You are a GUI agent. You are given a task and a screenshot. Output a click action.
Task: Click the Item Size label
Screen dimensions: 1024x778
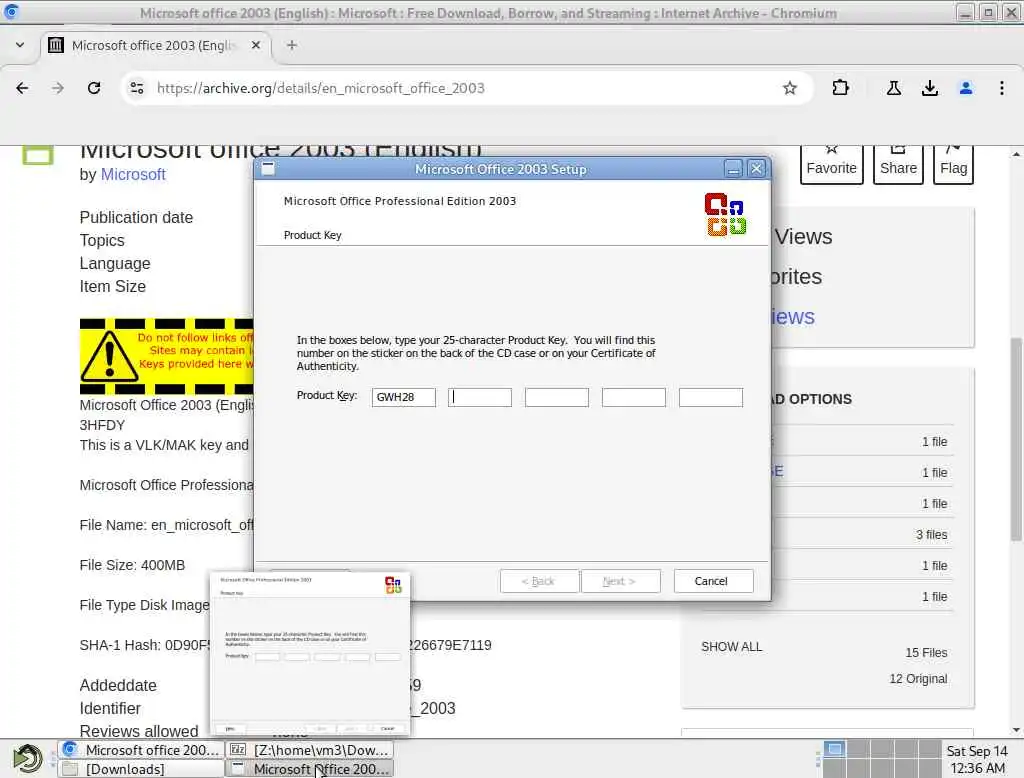(x=113, y=286)
